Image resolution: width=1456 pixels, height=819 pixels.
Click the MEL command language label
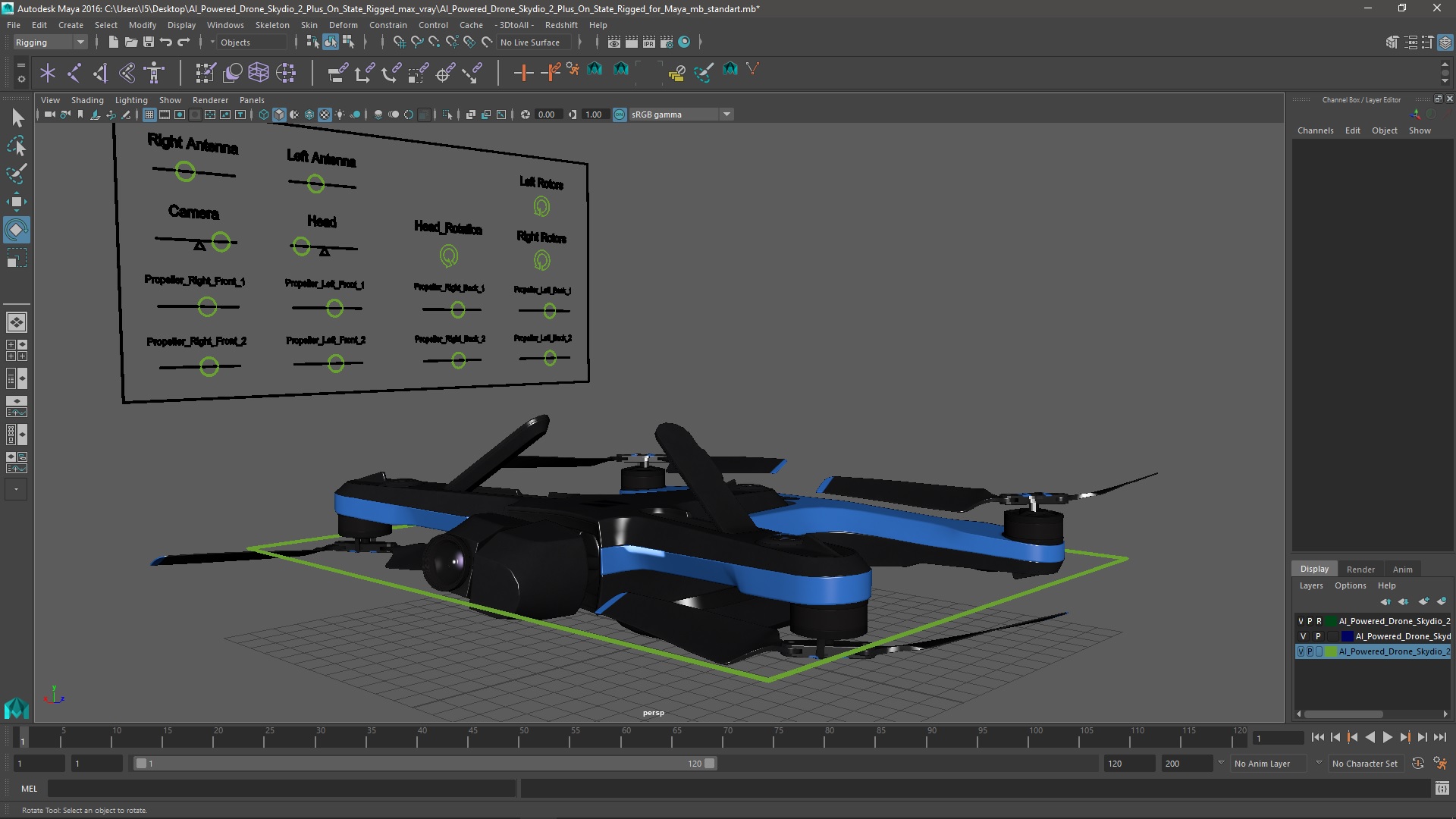(29, 789)
